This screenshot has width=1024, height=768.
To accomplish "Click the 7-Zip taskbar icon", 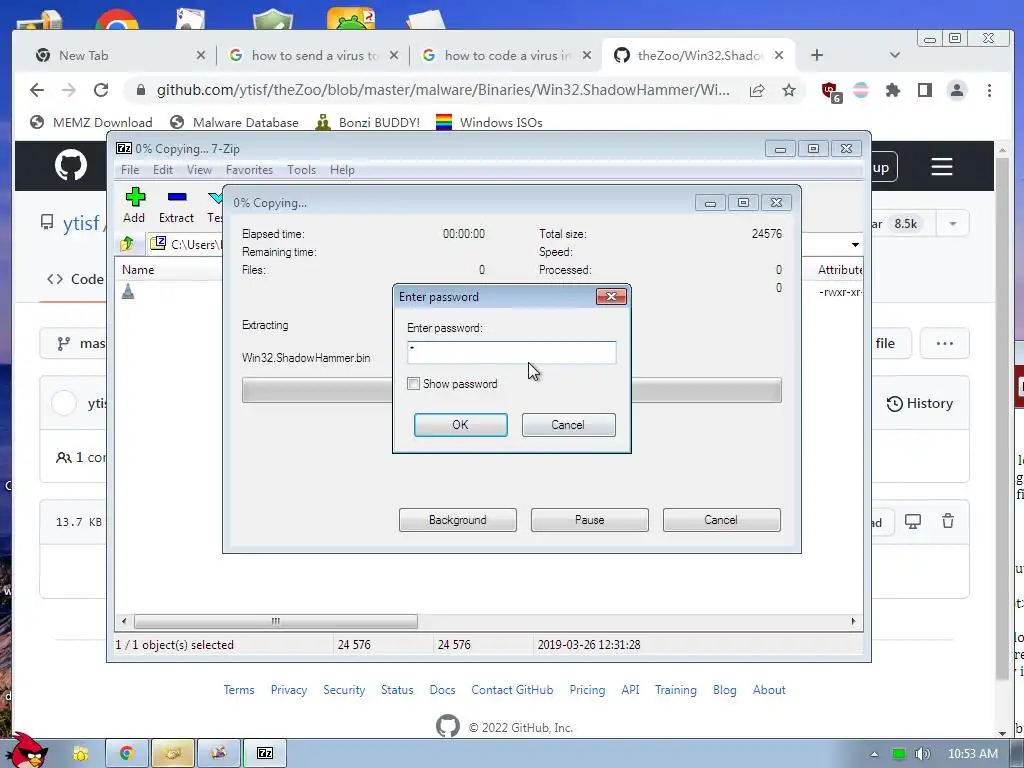I will (265, 753).
